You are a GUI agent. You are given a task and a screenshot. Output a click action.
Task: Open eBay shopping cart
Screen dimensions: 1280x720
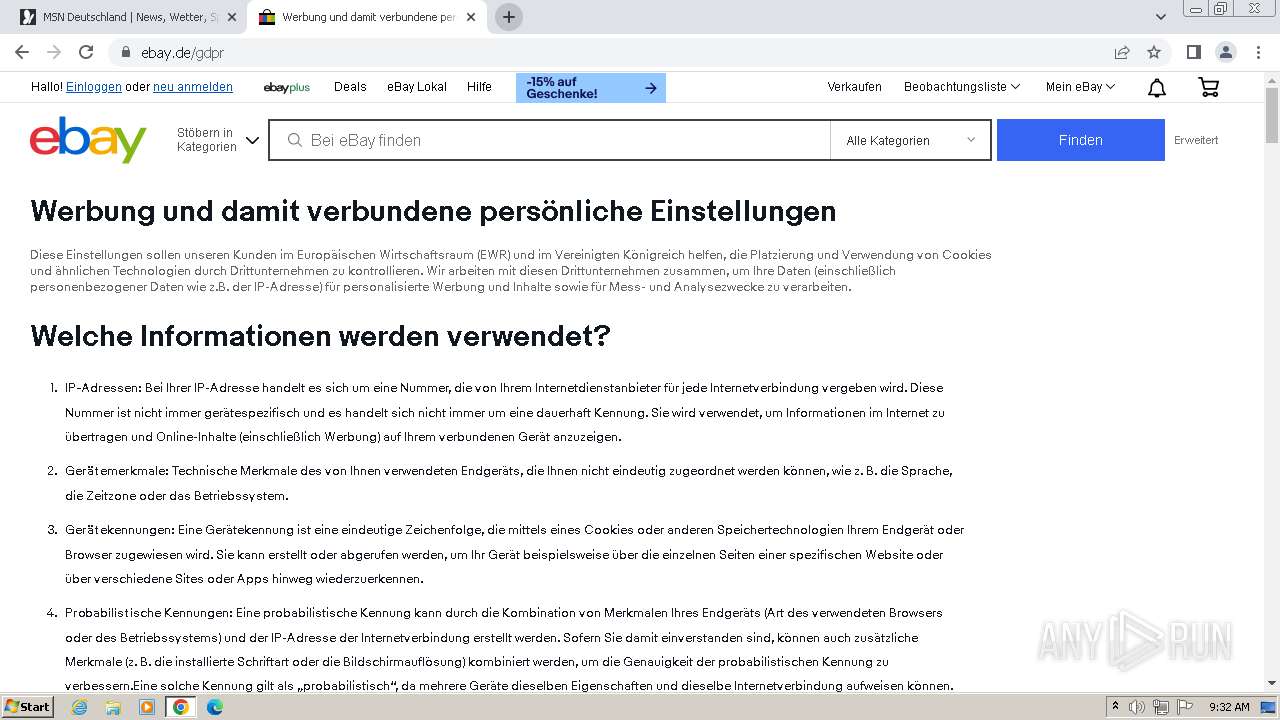tap(1208, 88)
